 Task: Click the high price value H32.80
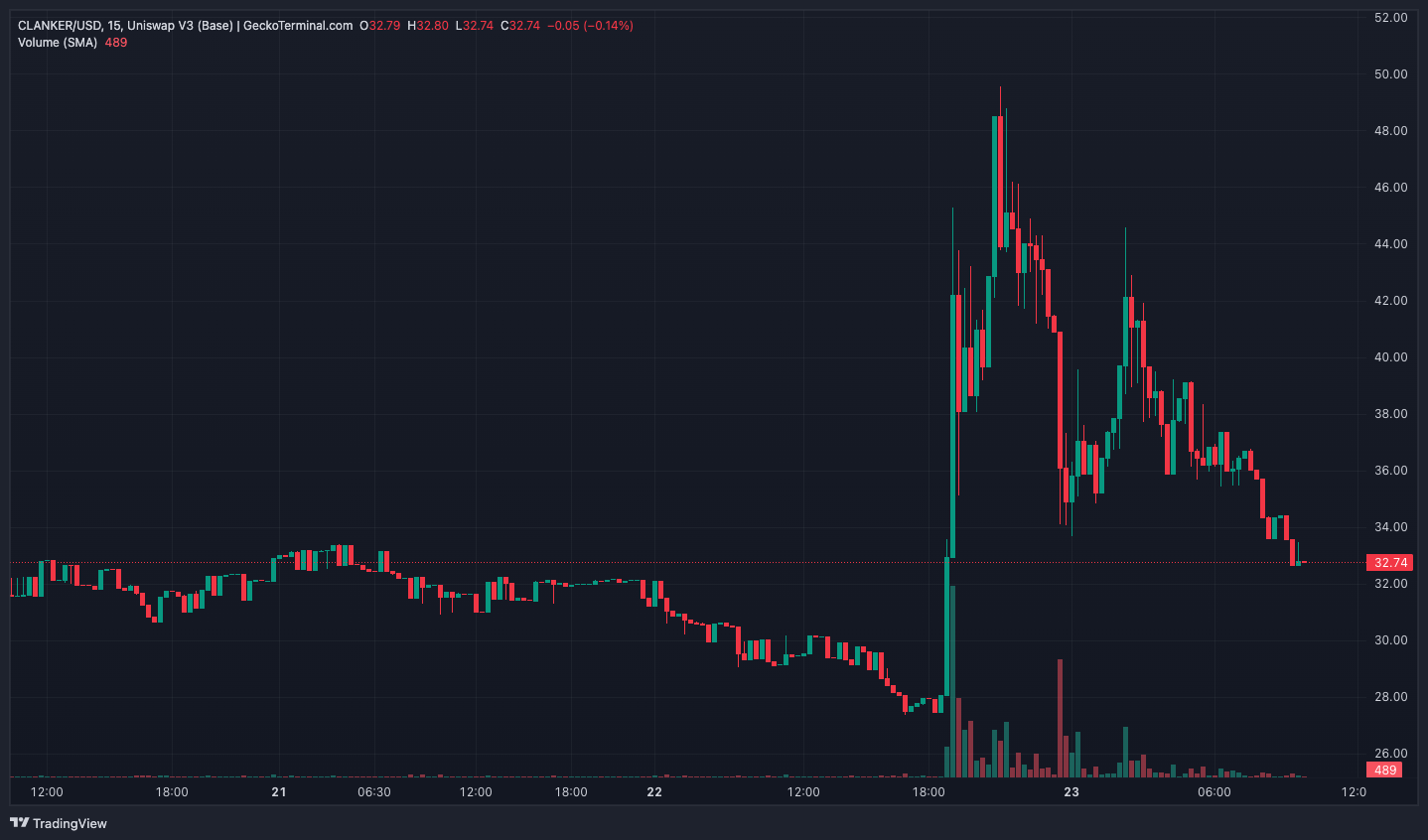pos(428,26)
